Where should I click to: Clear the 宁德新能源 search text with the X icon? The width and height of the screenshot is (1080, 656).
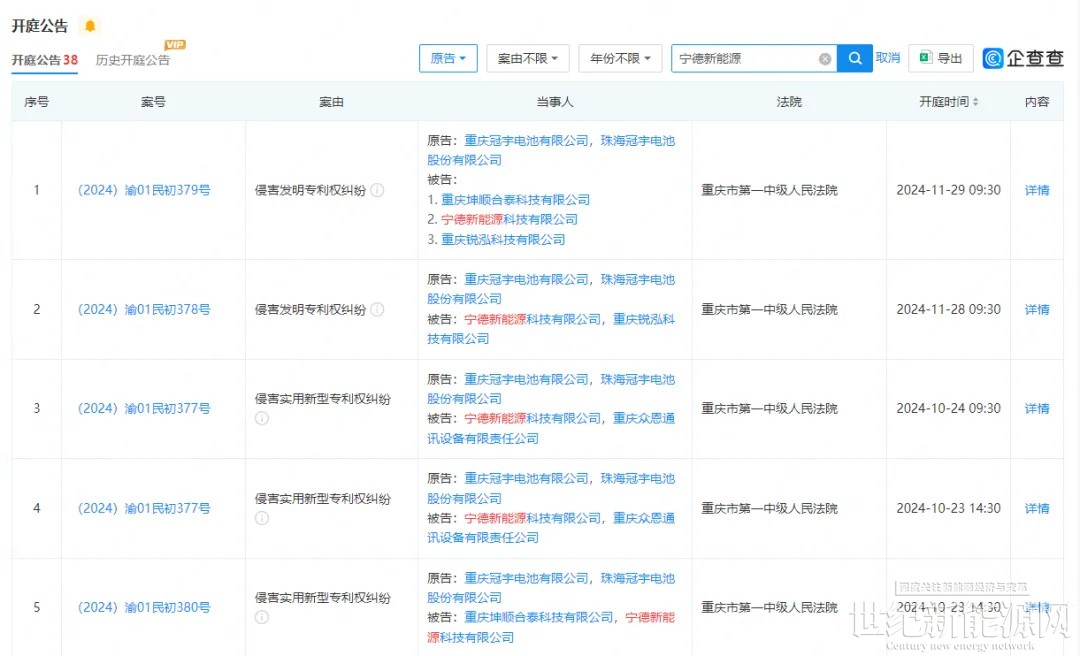click(824, 59)
